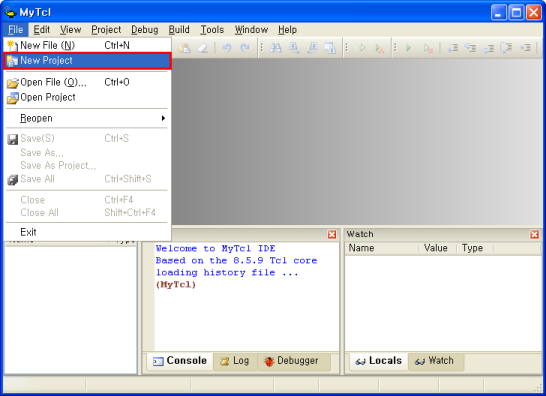Expand the Reopen submenu arrow
Viewport: 546px width, 396px height.
point(163,118)
